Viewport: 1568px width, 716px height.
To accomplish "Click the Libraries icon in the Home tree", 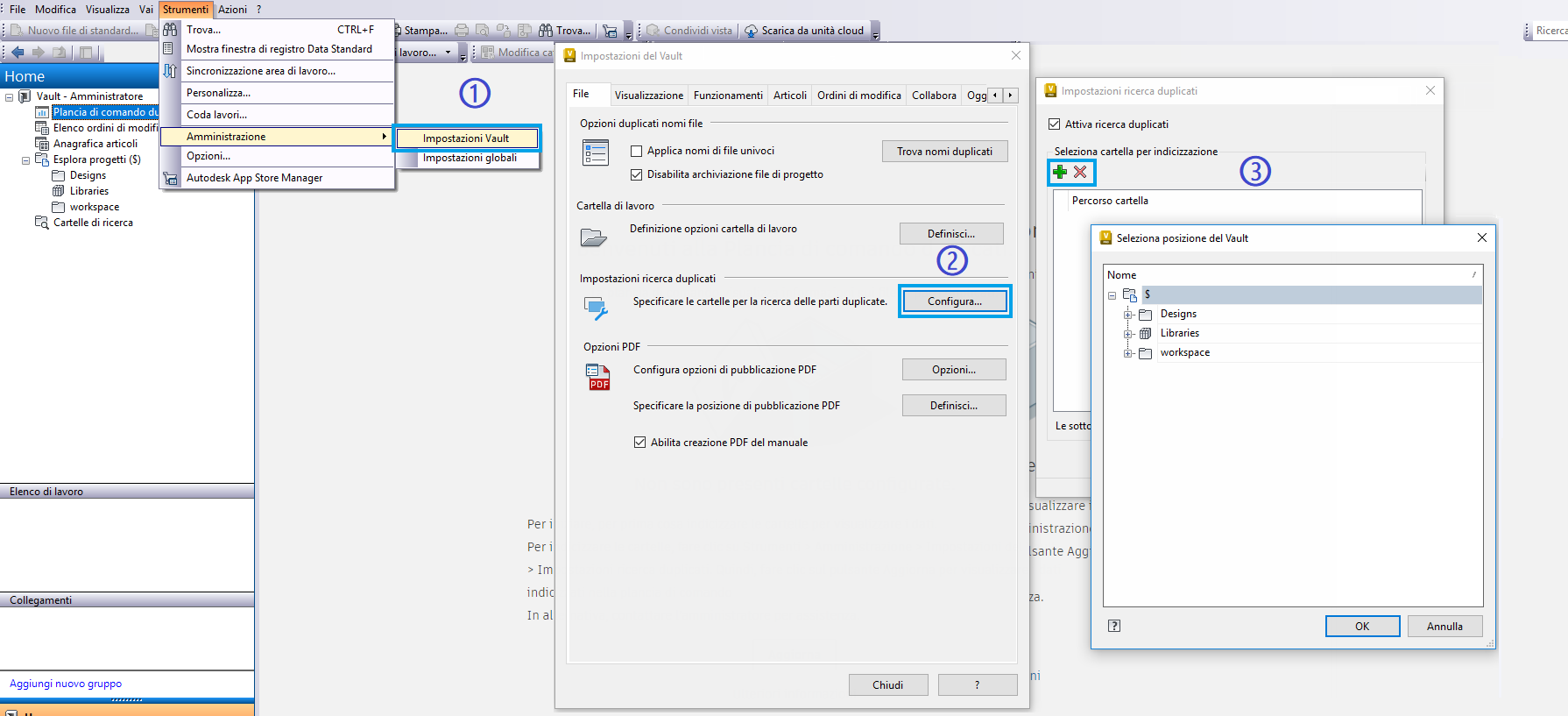I will (x=59, y=191).
